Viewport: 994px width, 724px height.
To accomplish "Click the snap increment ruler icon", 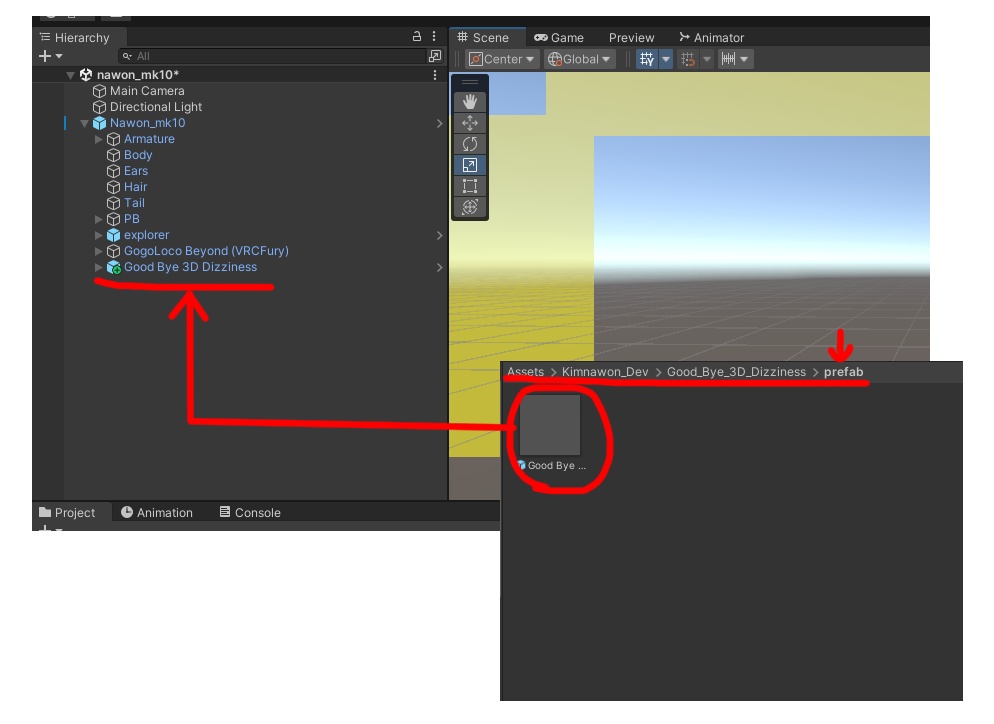I will pos(728,59).
